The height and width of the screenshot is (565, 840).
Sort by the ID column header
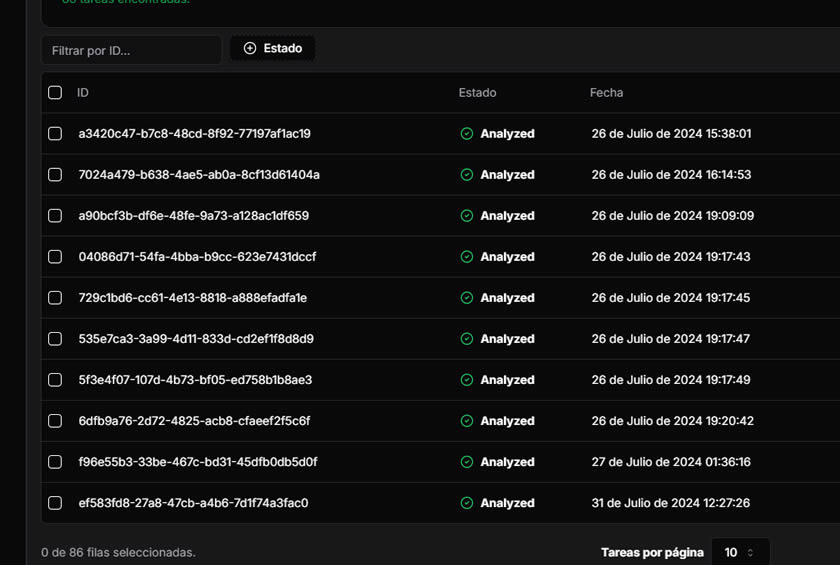(83, 93)
